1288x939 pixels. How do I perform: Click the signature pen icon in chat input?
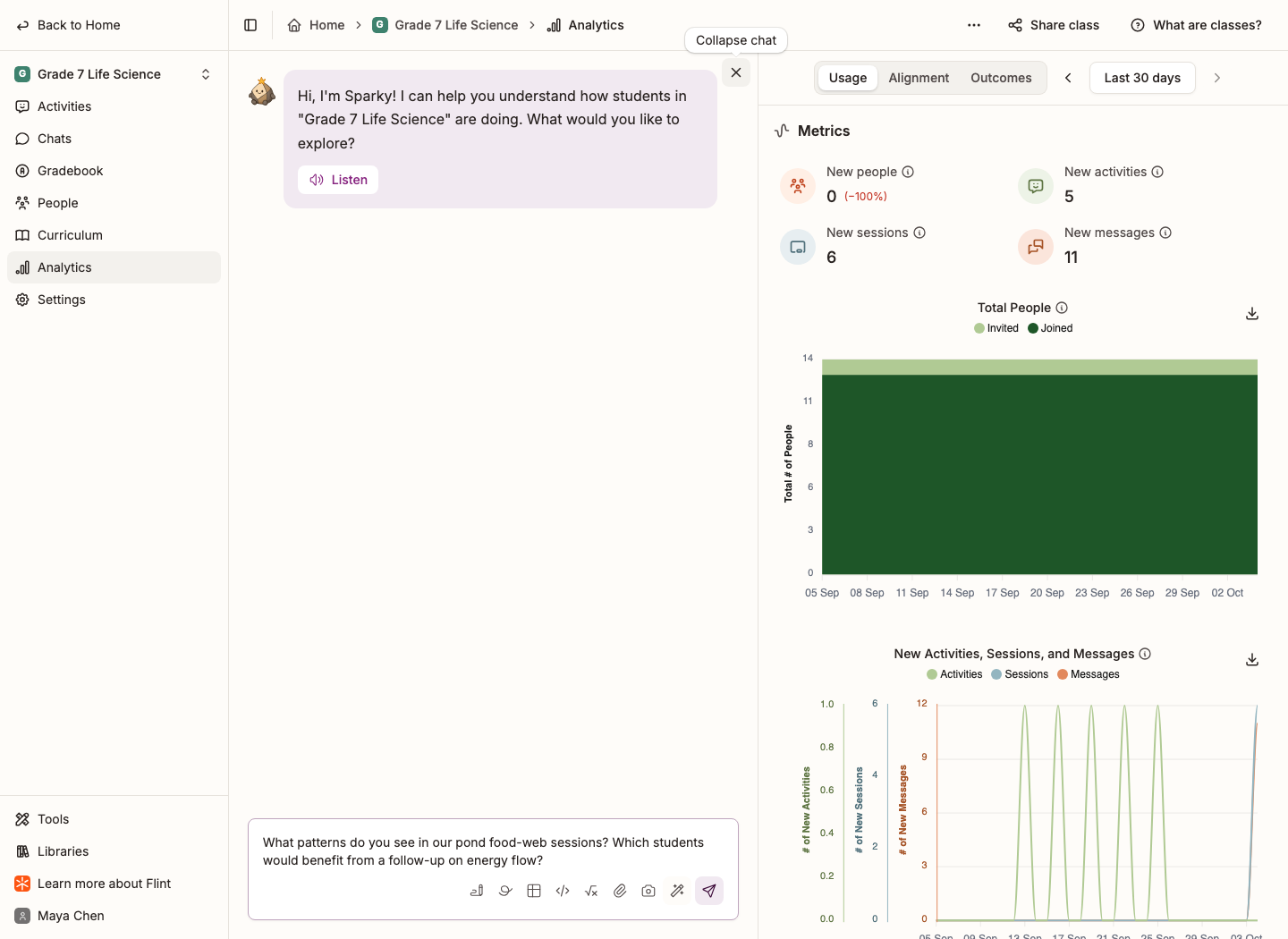477,891
